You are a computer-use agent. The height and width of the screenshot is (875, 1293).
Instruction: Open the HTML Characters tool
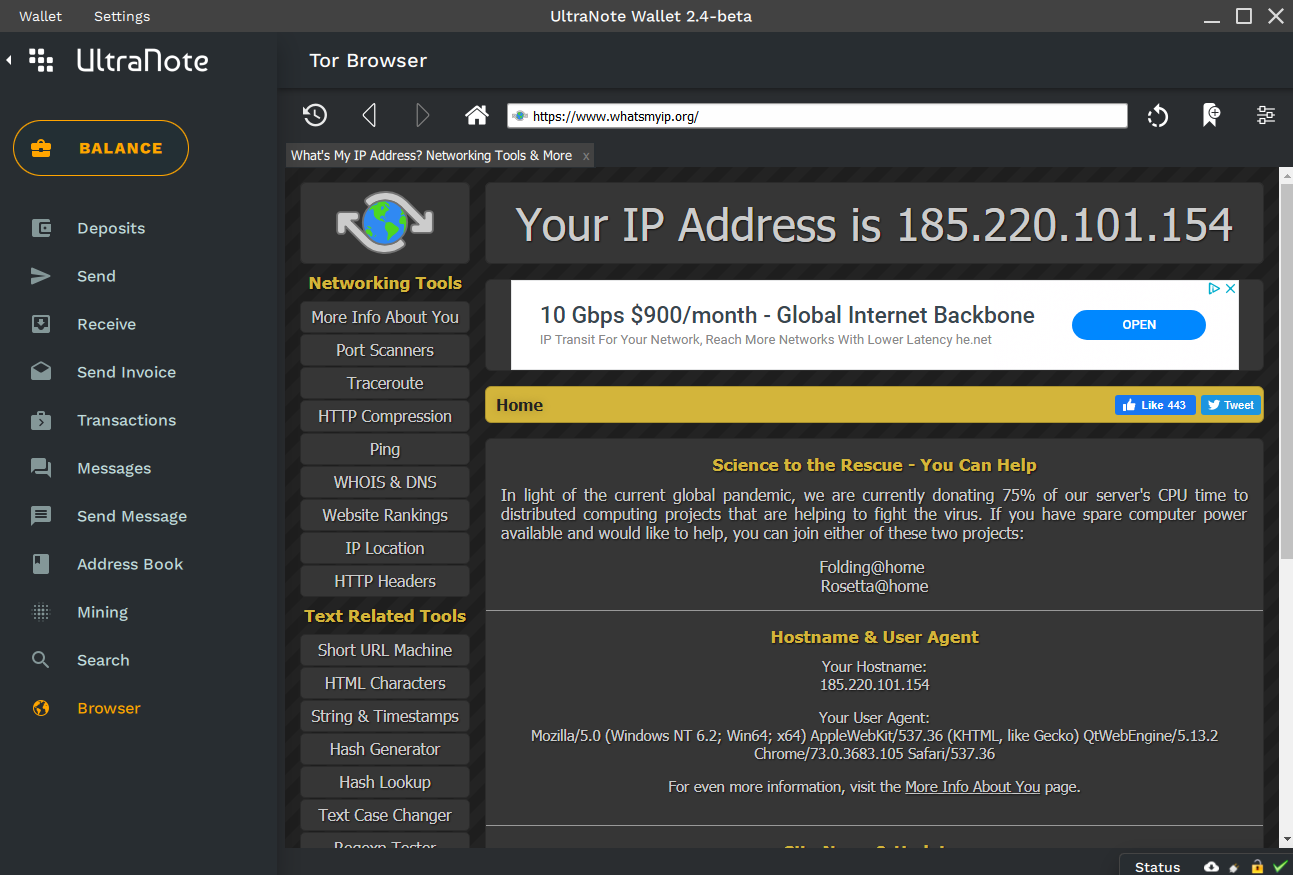click(385, 683)
